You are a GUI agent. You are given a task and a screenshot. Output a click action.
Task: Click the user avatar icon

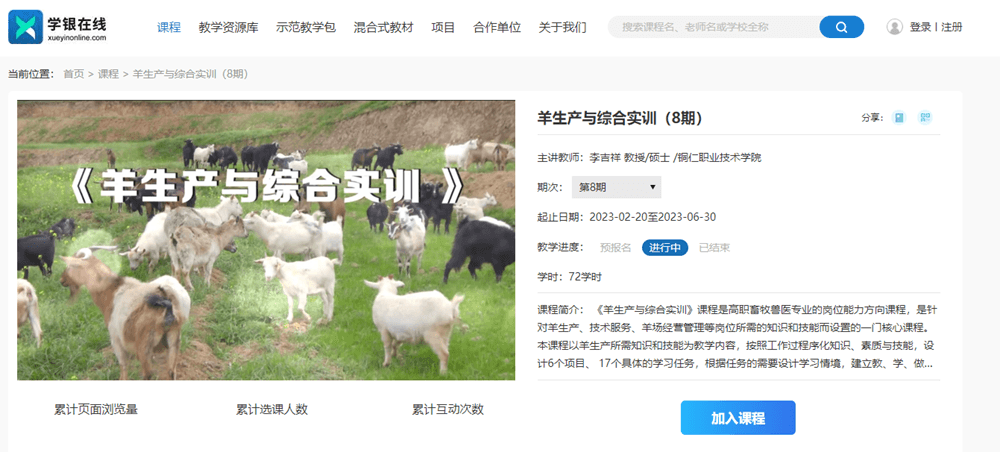895,27
